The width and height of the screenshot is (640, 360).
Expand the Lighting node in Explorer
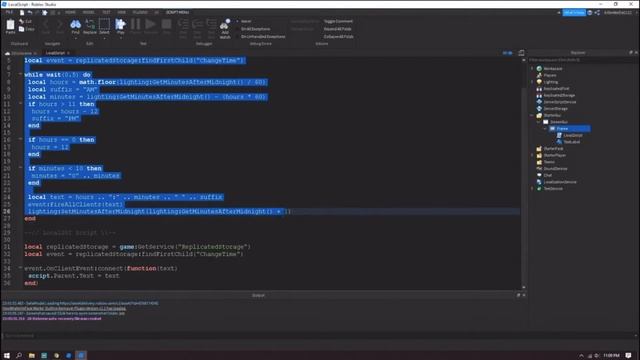click(x=532, y=82)
